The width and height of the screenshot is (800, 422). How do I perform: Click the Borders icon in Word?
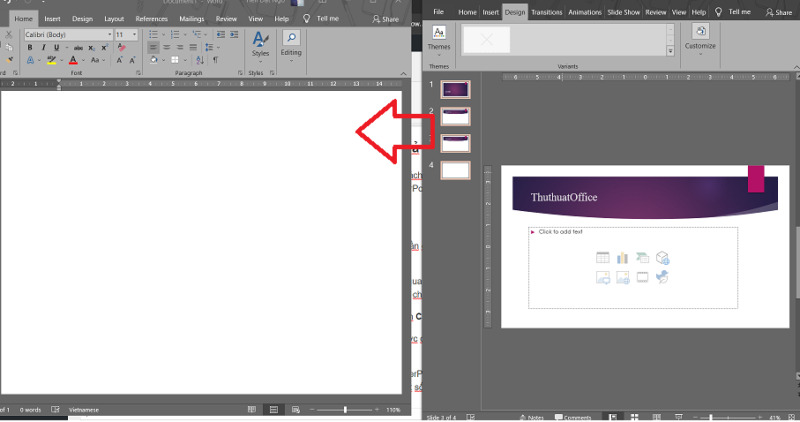tap(175, 60)
